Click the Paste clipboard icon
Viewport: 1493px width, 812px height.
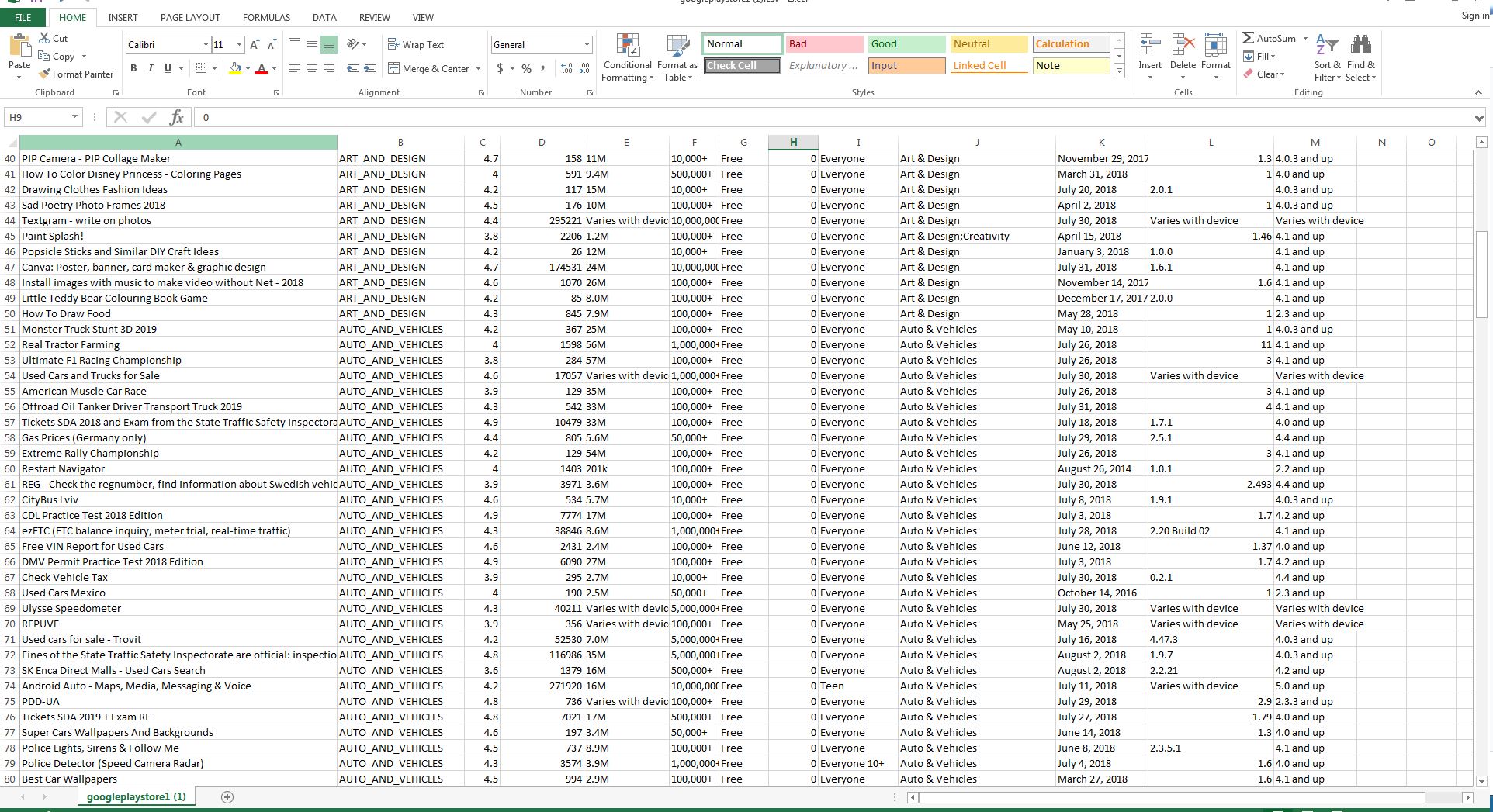[x=19, y=47]
